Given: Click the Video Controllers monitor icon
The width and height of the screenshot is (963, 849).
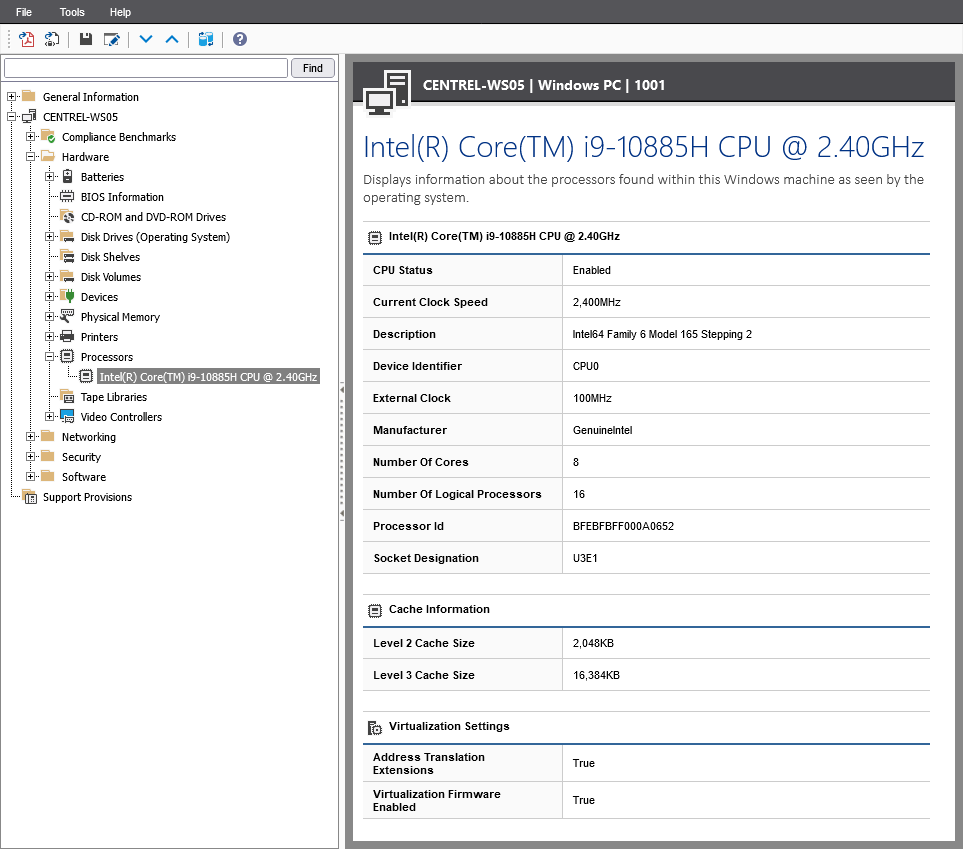Looking at the screenshot, I should point(68,417).
